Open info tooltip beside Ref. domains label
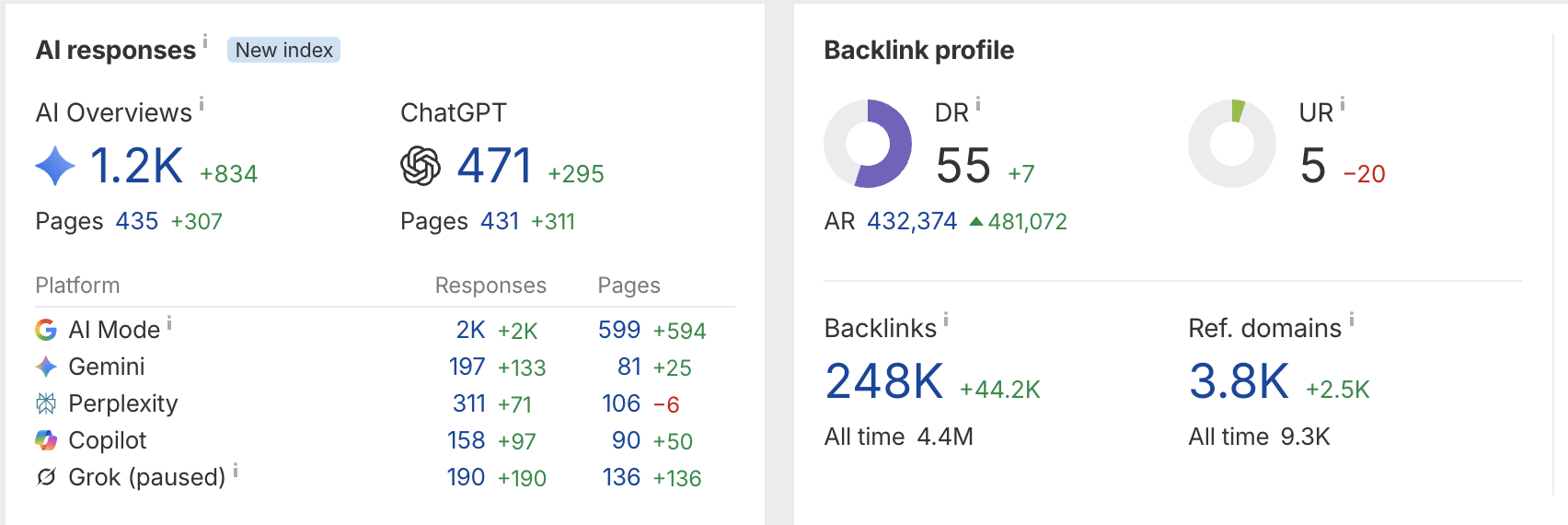1568x525 pixels. pos(1352,320)
